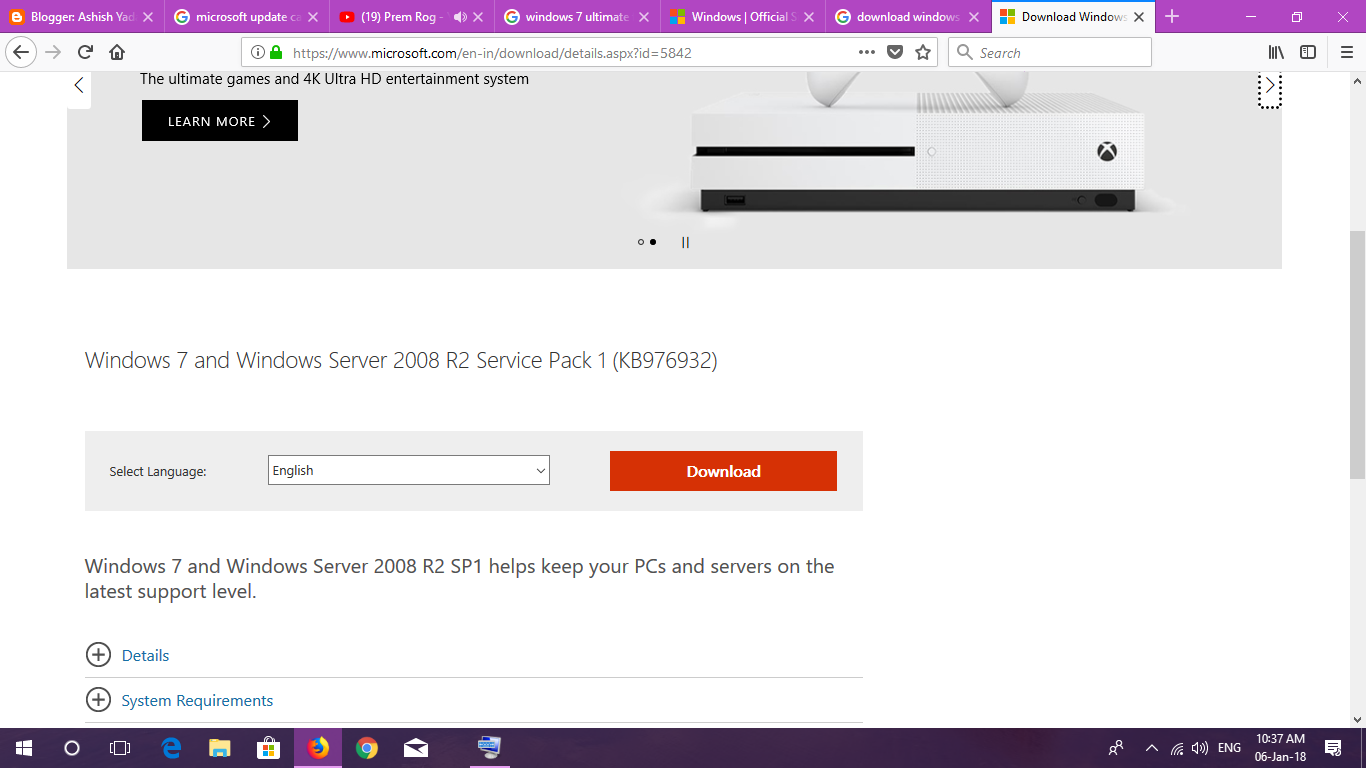
Task: Mute audio on the Prem Rog tab
Action: coord(460,17)
